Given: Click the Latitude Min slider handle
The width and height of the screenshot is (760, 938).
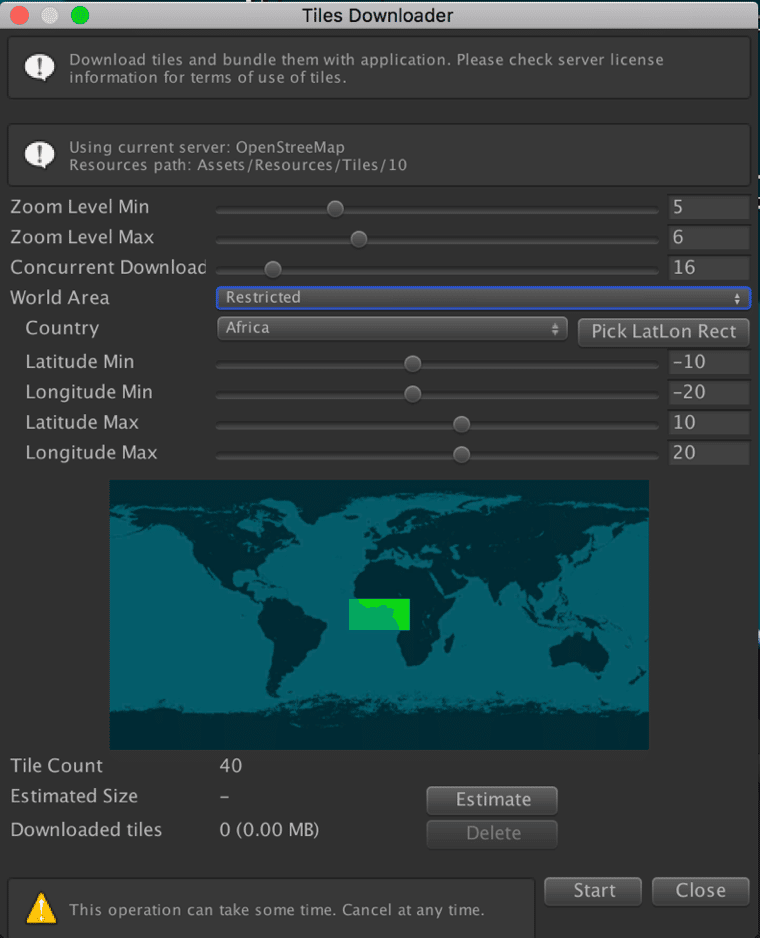Looking at the screenshot, I should (x=412, y=363).
